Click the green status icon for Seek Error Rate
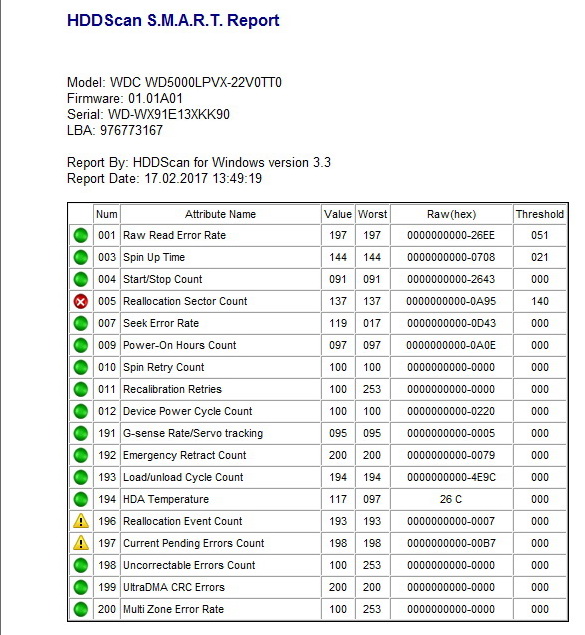Viewport: 585px width, 635px height. point(81,323)
